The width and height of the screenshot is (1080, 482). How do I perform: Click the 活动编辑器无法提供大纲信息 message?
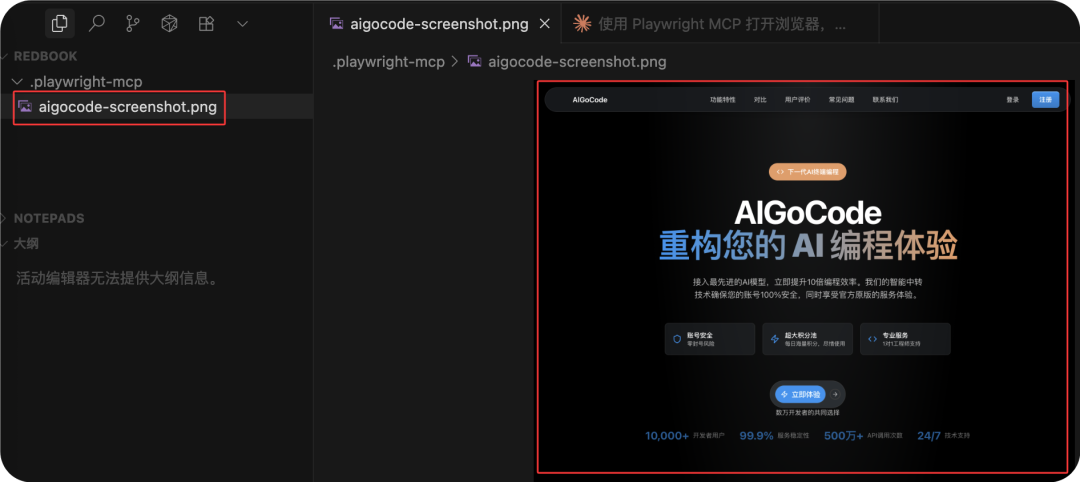point(116,279)
